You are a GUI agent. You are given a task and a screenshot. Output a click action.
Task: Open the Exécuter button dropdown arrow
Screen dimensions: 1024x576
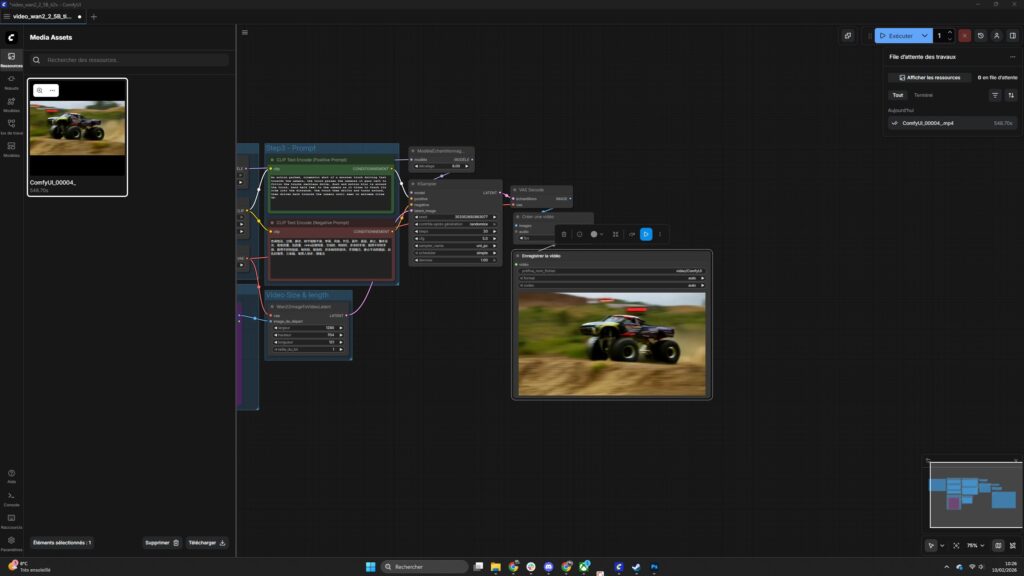[x=924, y=36]
